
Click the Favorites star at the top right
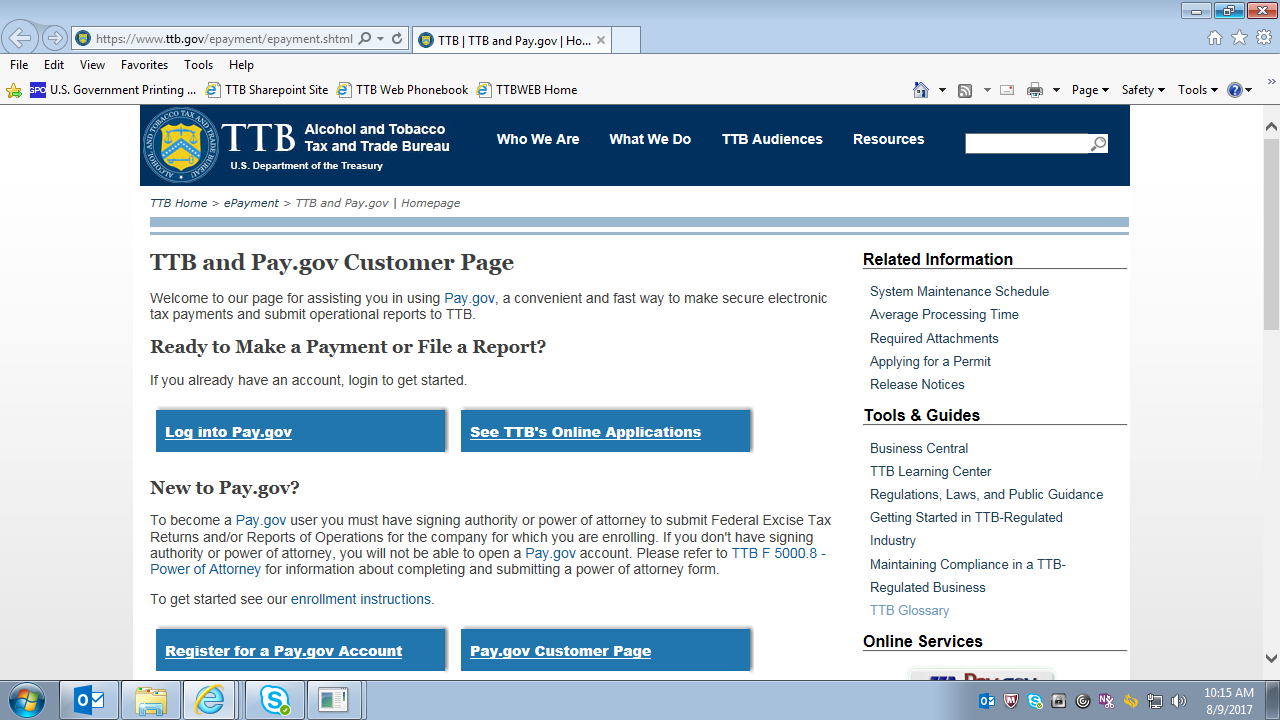coord(1239,38)
